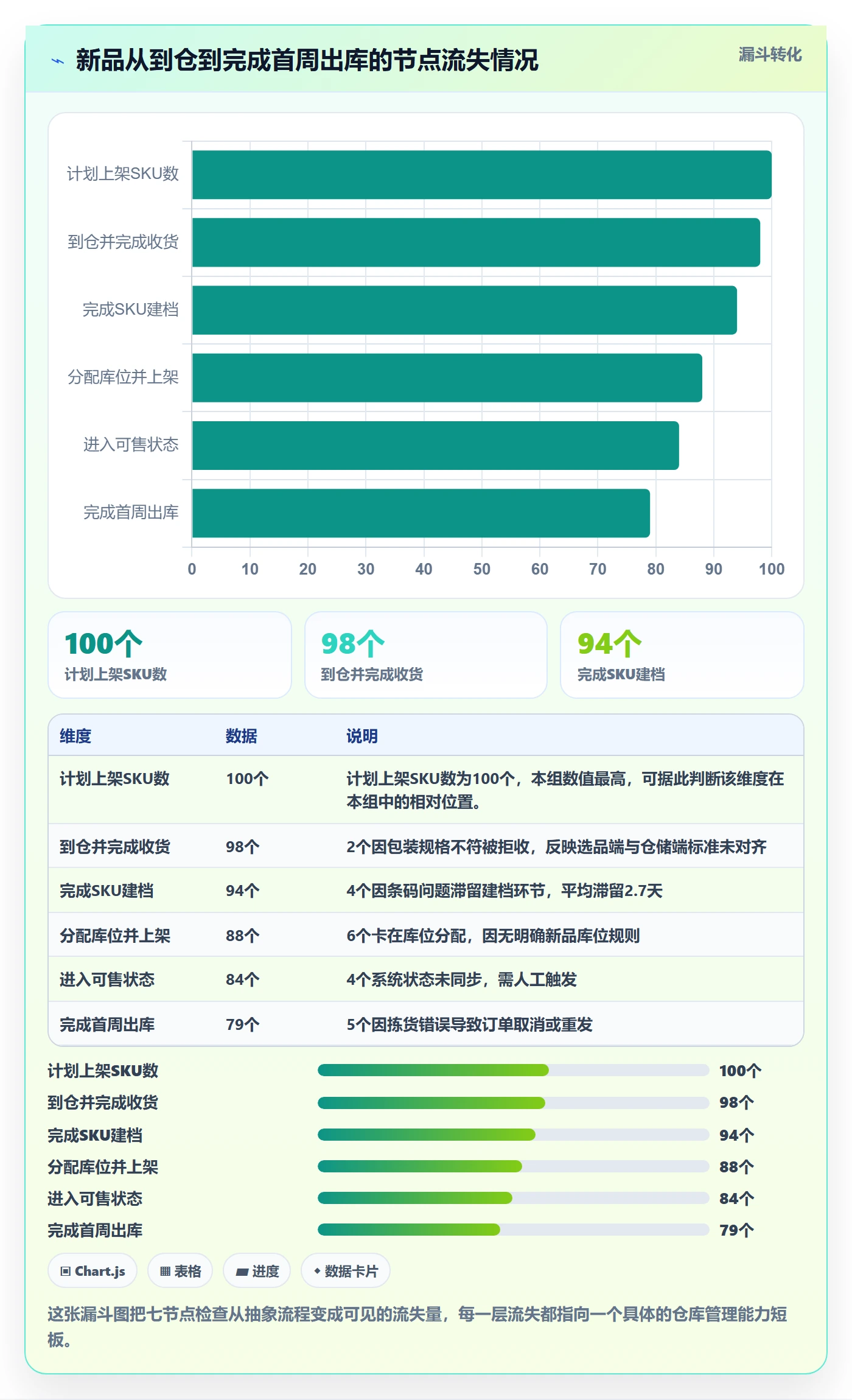Open the 98个 data card

coord(426,655)
